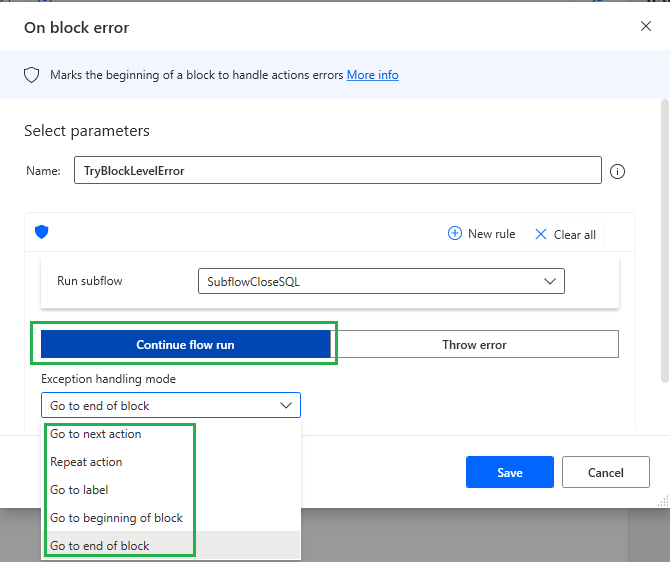Screen dimensions: 670x562
Task: Click the blue shield icon in rules panel
Action: point(41,232)
